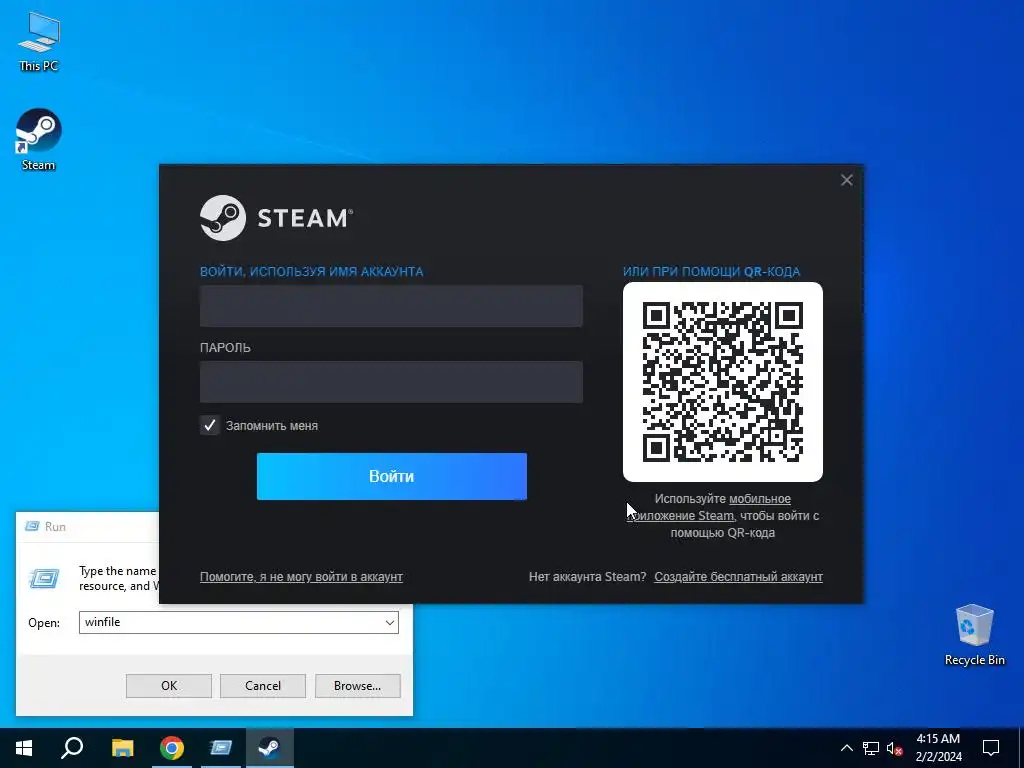Click the Steam taskbar button
This screenshot has width=1024, height=768.
[270, 748]
